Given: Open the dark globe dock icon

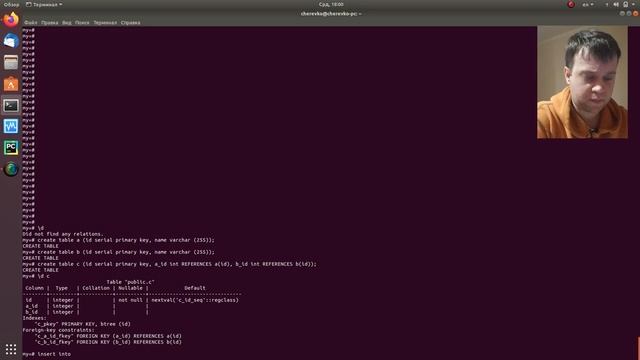Looking at the screenshot, I should tap(11, 169).
